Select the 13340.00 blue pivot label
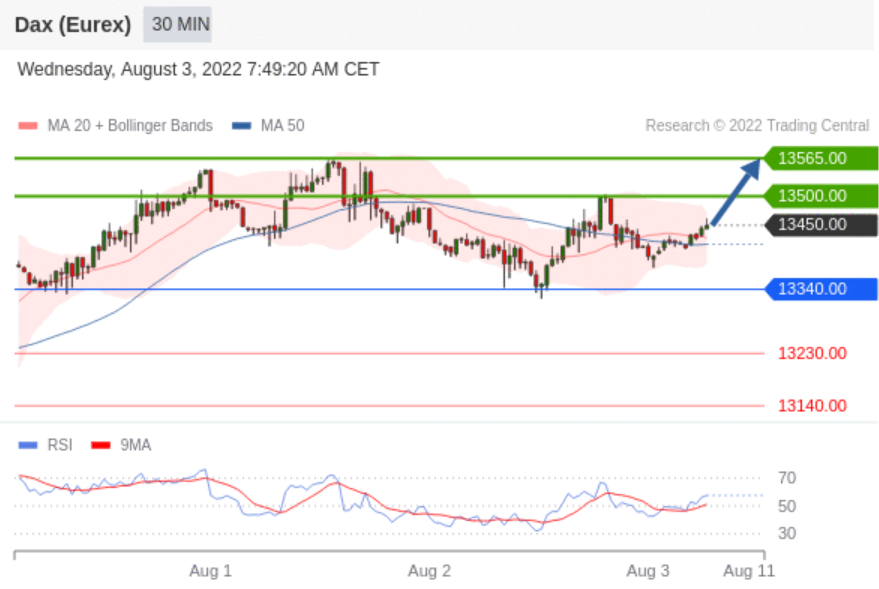The image size is (879, 589). pos(821,289)
